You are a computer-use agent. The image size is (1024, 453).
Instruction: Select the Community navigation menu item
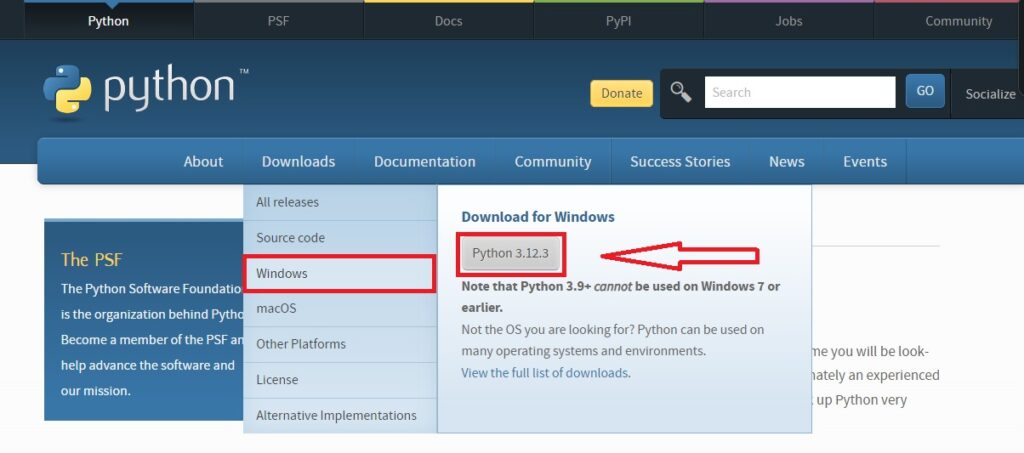(552, 161)
